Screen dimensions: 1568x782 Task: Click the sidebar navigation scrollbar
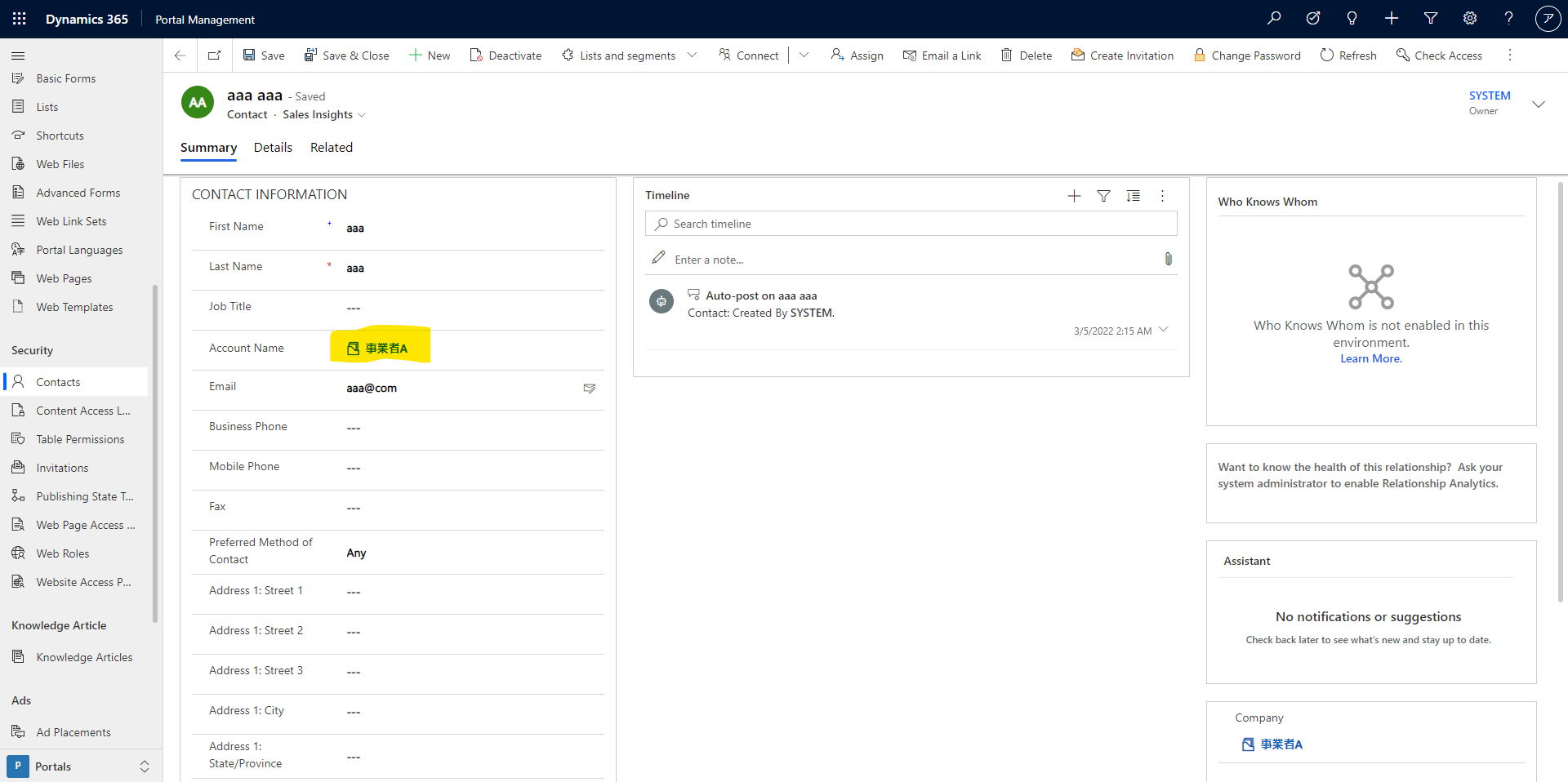point(155,453)
